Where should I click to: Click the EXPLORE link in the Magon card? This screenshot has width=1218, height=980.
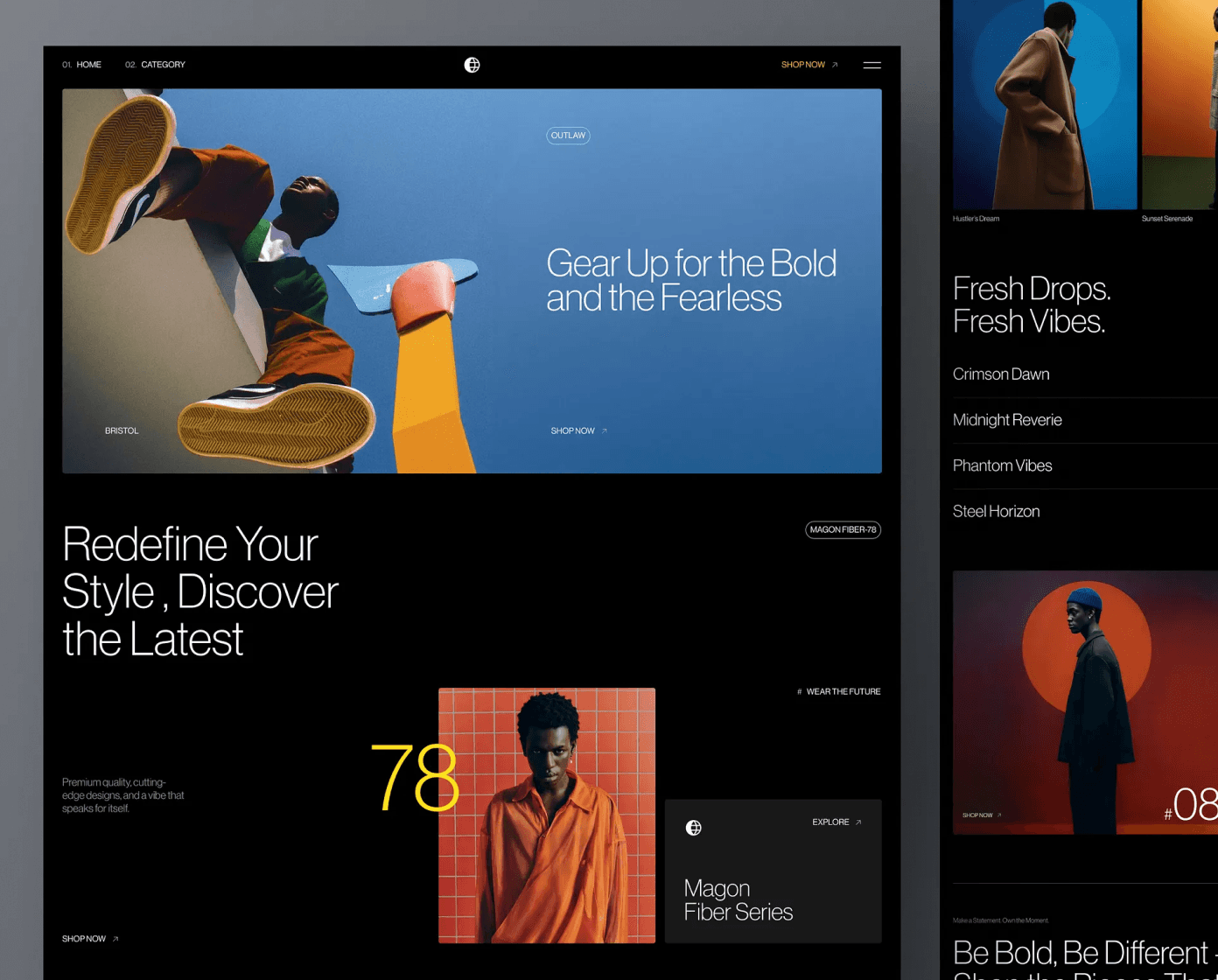click(836, 822)
